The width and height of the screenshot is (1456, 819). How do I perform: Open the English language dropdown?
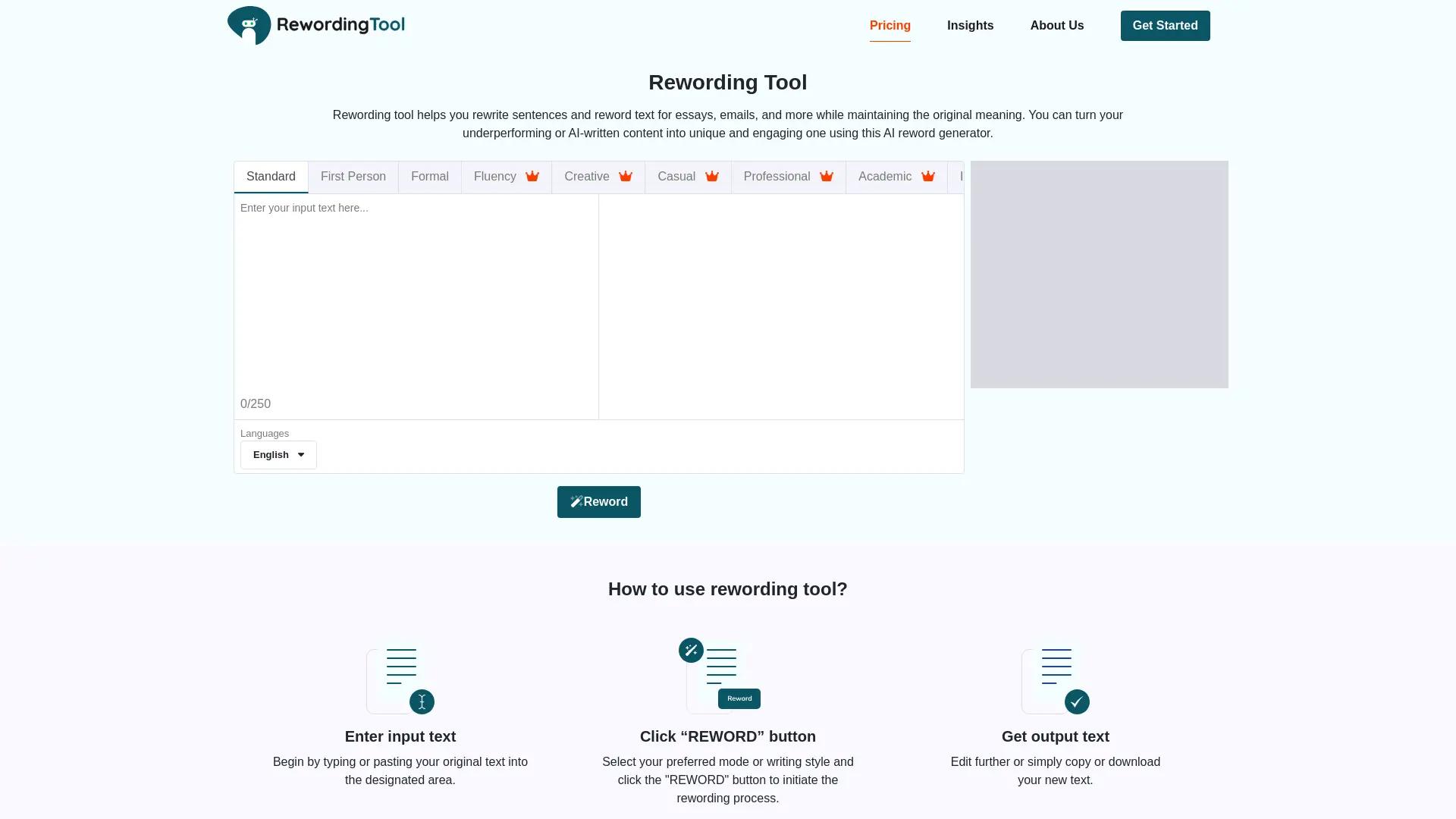[278, 454]
